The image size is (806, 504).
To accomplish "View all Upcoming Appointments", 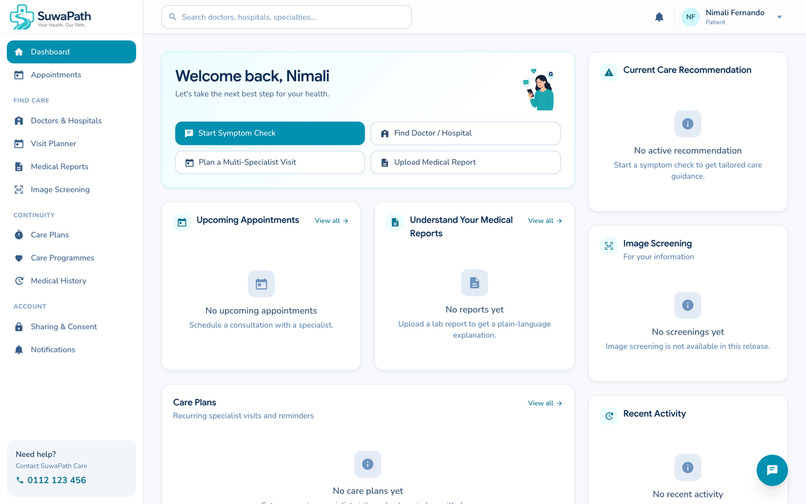I will (332, 221).
